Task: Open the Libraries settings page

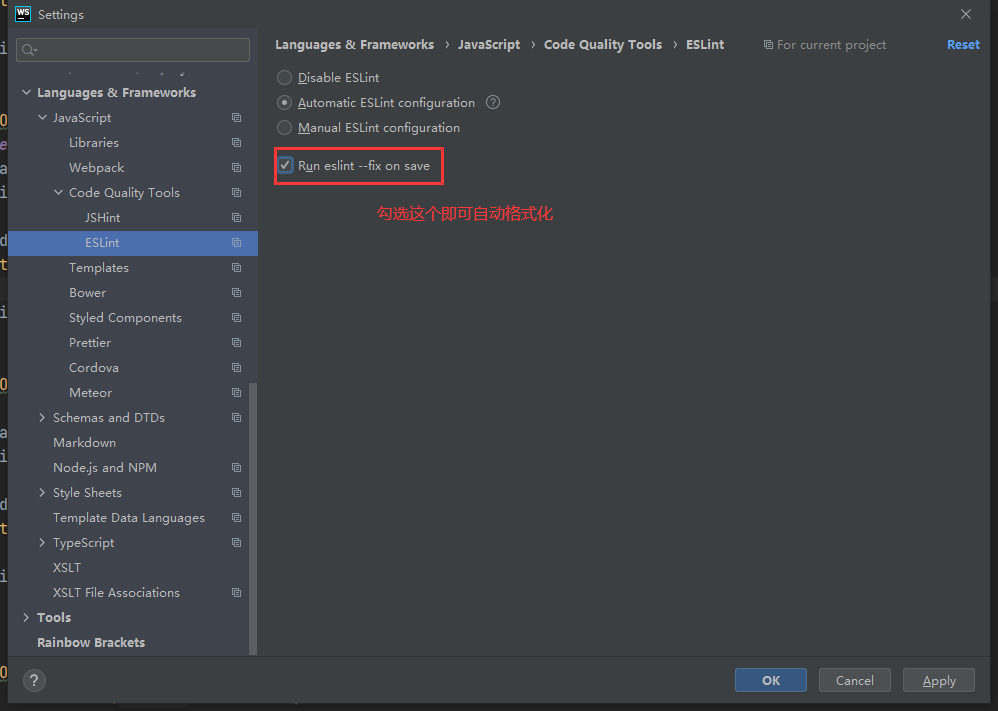Action: pyautogui.click(x=94, y=143)
